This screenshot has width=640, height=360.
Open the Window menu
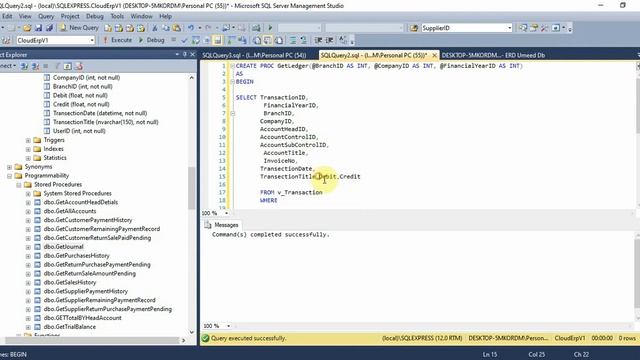[x=141, y=16]
